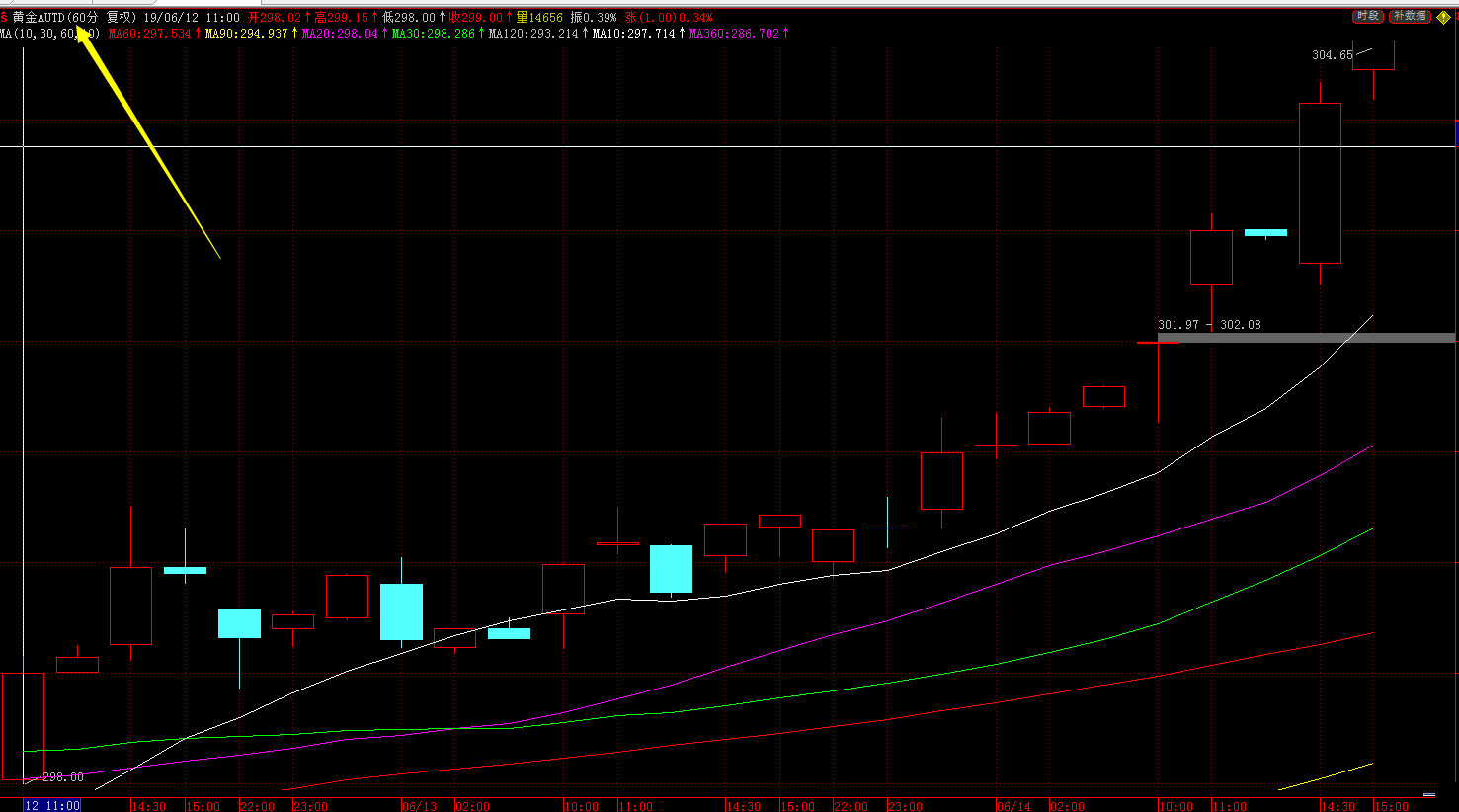Open the MA(10,30,60...) indicator parameters
Image resolution: width=1459 pixels, height=812 pixels.
[49, 34]
